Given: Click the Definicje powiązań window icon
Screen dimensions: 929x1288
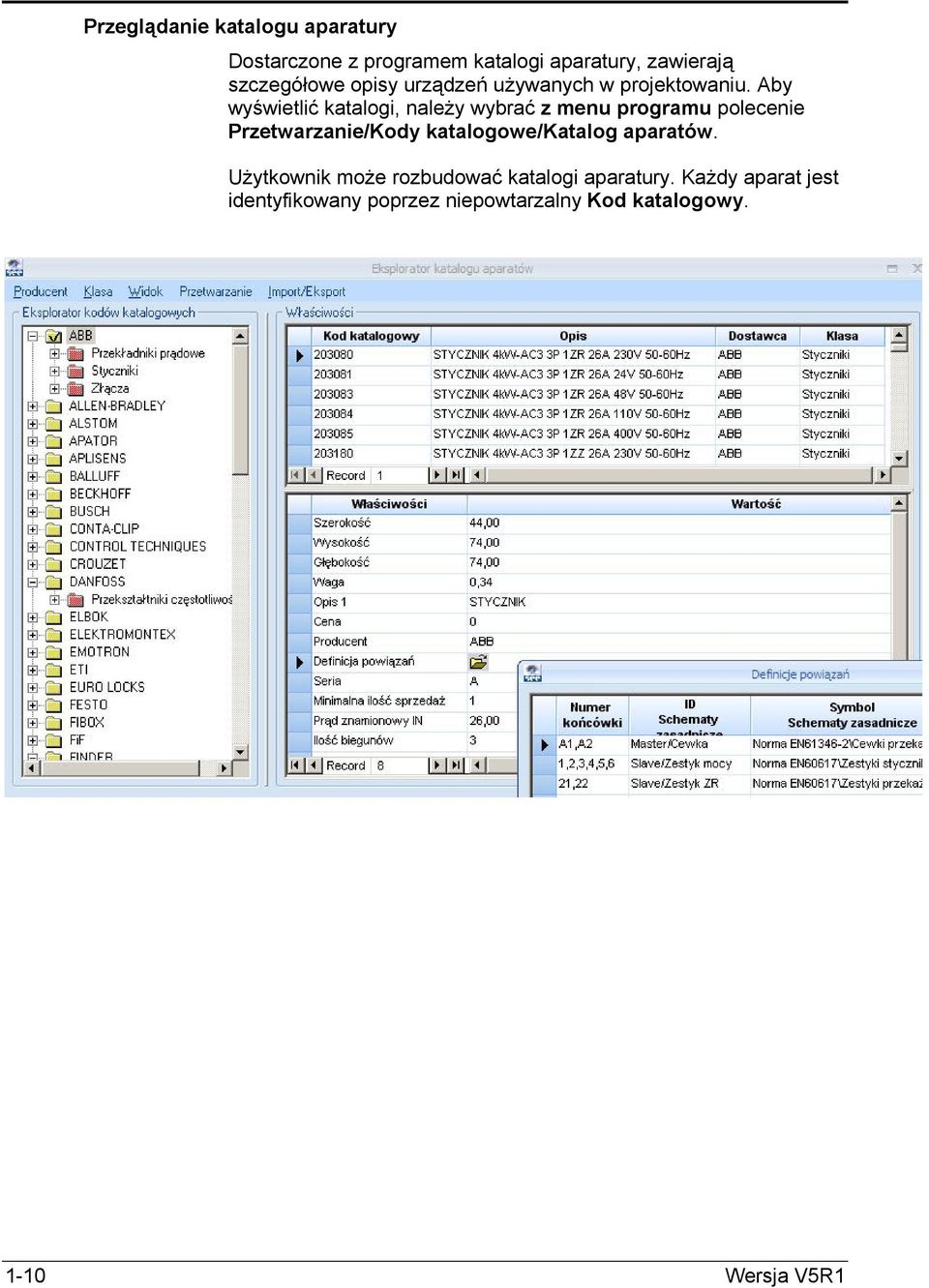Looking at the screenshot, I should click(532, 674).
